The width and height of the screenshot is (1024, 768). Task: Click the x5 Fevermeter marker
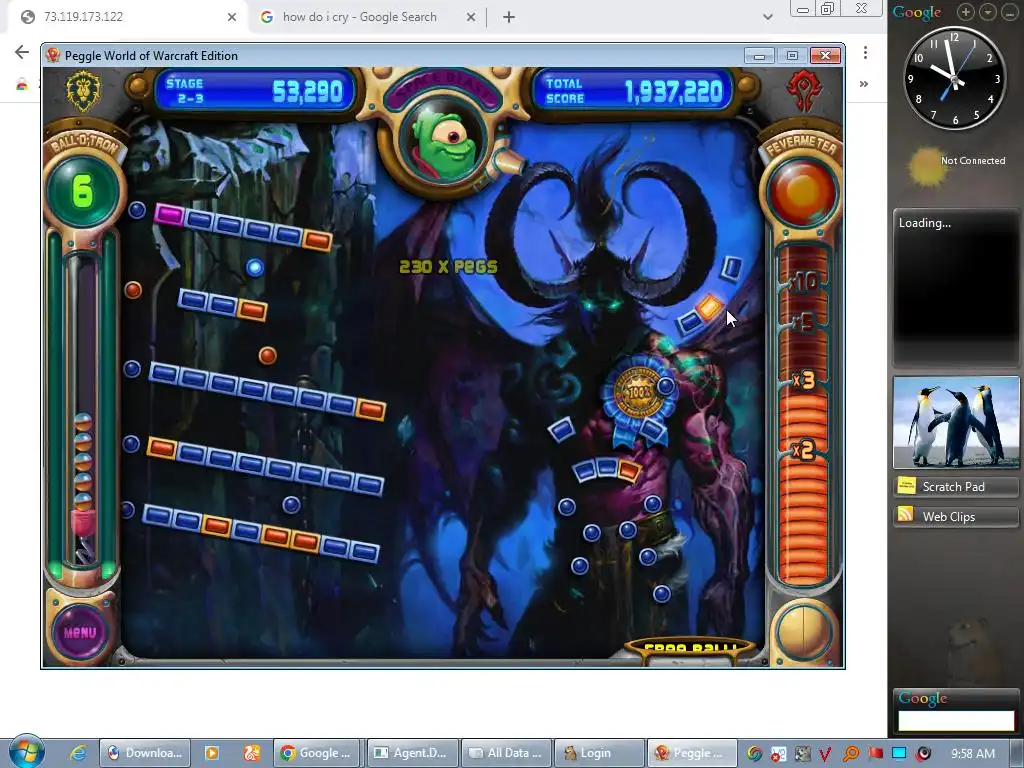pyautogui.click(x=803, y=322)
